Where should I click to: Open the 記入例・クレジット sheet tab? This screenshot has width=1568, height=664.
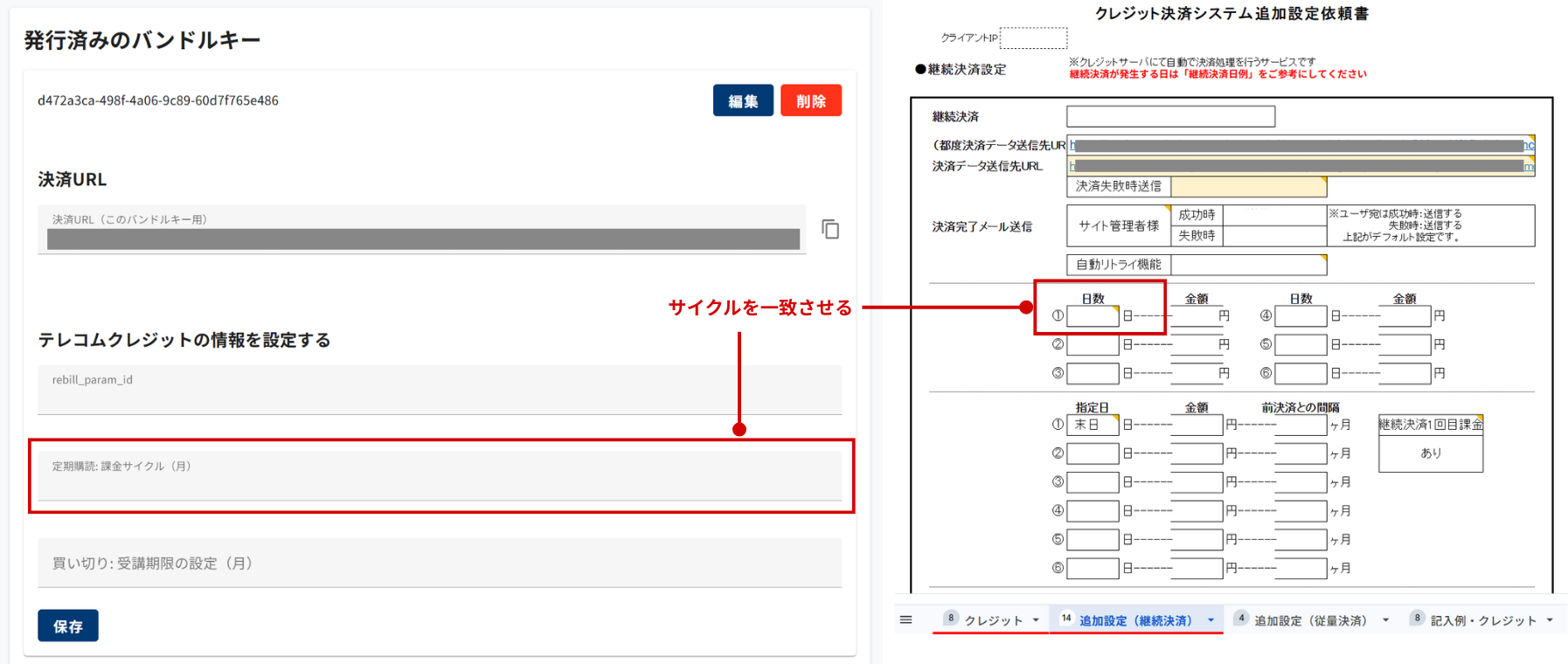1482,620
